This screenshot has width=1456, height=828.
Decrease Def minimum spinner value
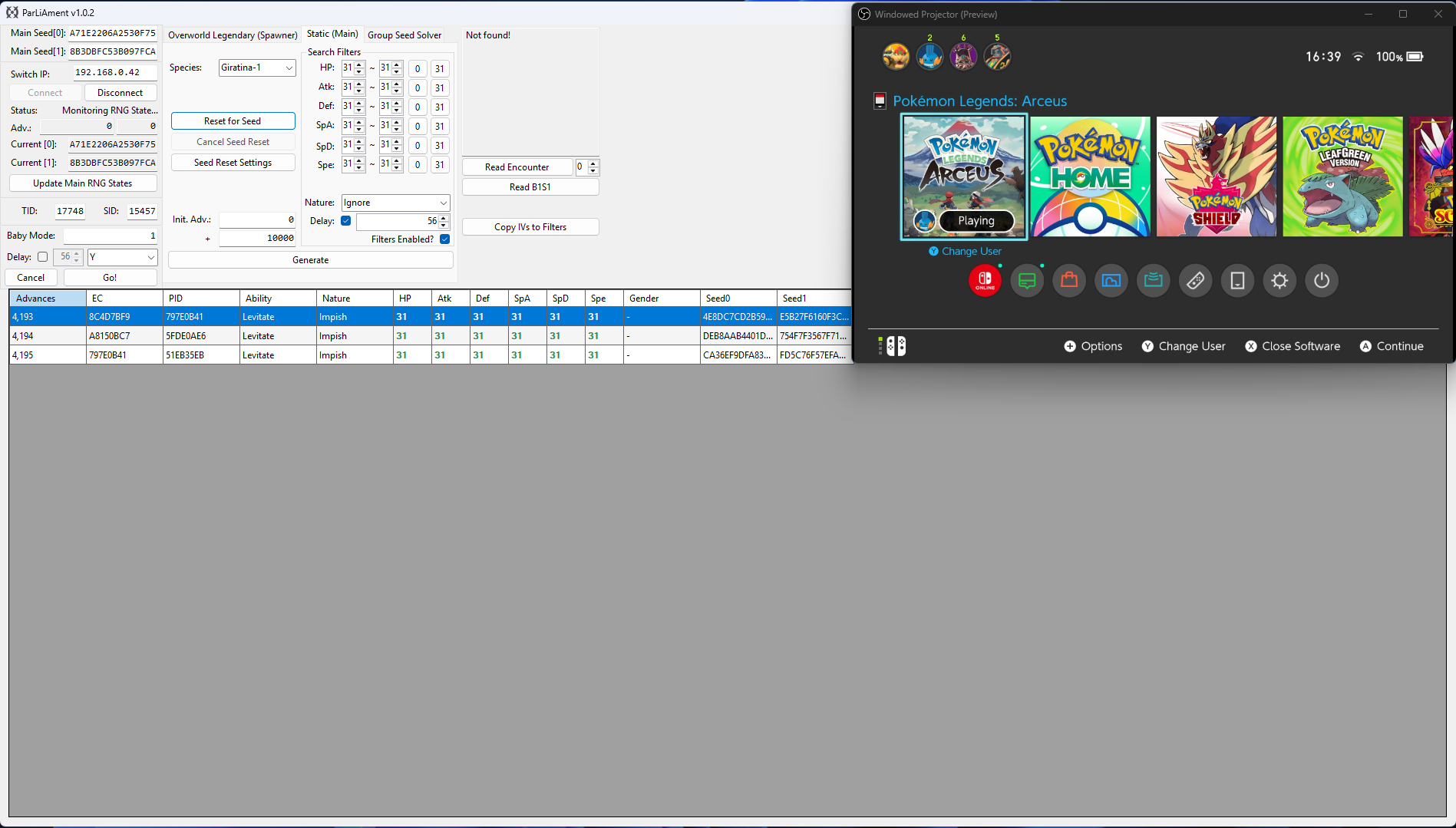pos(359,110)
